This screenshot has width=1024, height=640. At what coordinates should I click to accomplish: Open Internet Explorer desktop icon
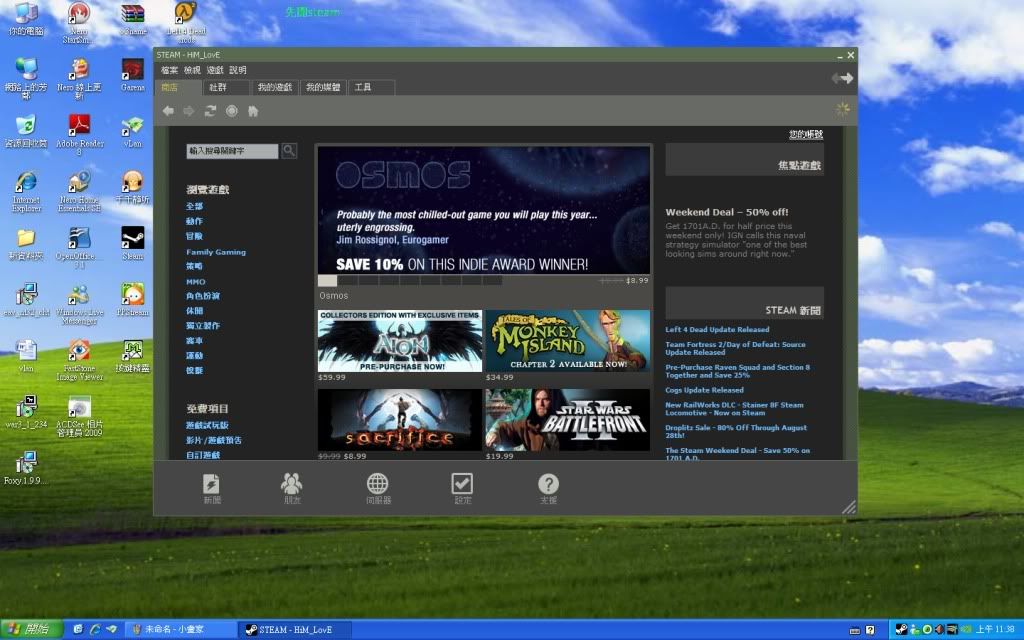tap(26, 191)
